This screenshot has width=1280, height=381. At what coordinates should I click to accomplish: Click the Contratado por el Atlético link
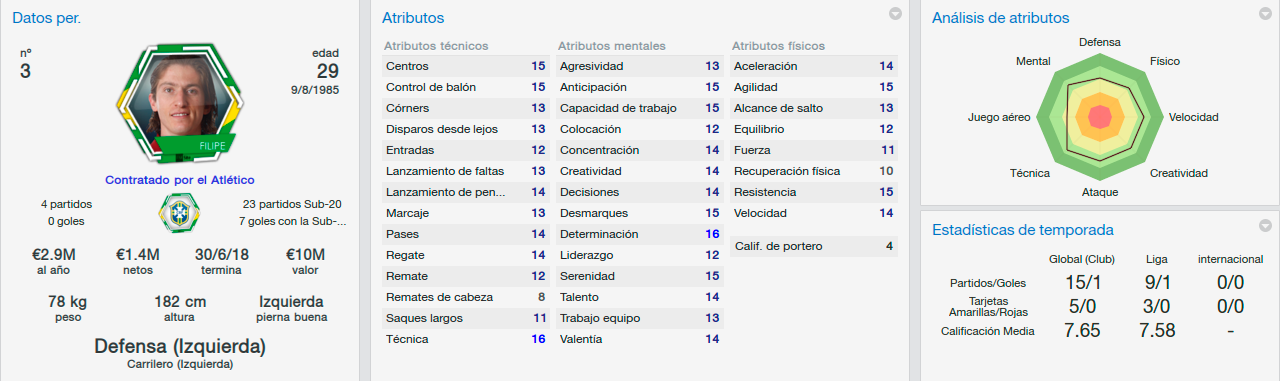[179, 179]
